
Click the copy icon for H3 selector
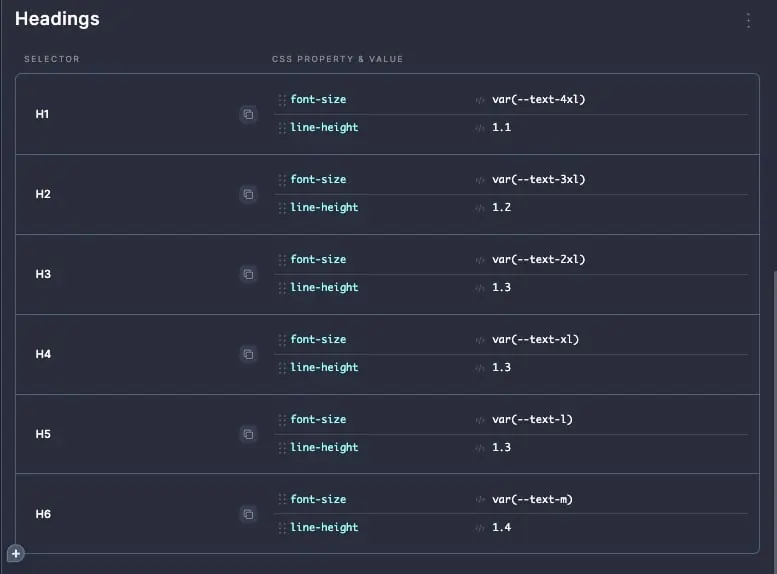pos(248,274)
